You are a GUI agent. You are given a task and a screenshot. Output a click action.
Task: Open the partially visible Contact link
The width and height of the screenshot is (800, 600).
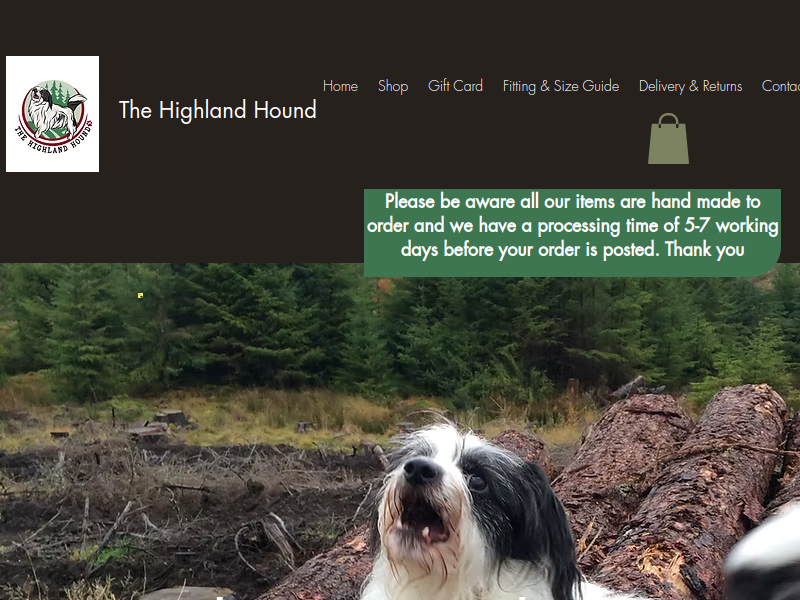781,86
